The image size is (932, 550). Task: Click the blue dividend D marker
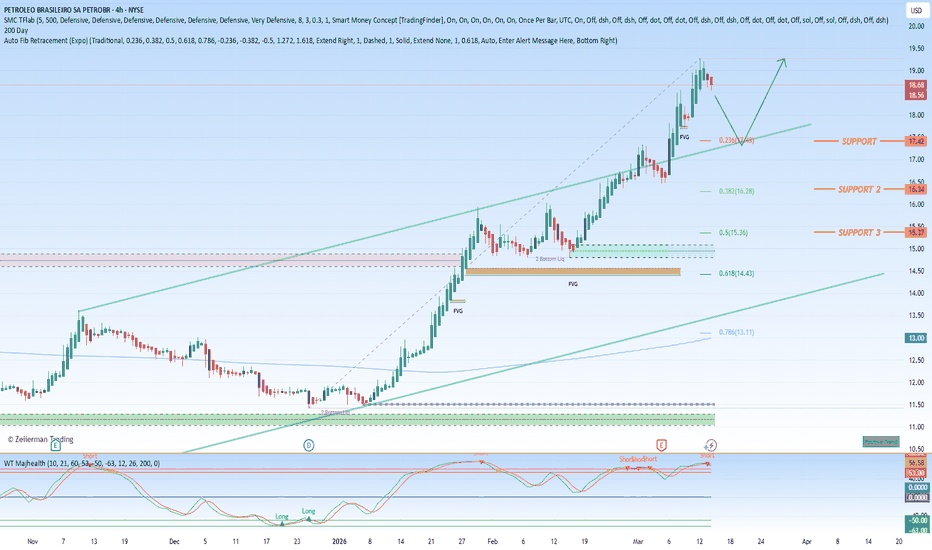308,445
